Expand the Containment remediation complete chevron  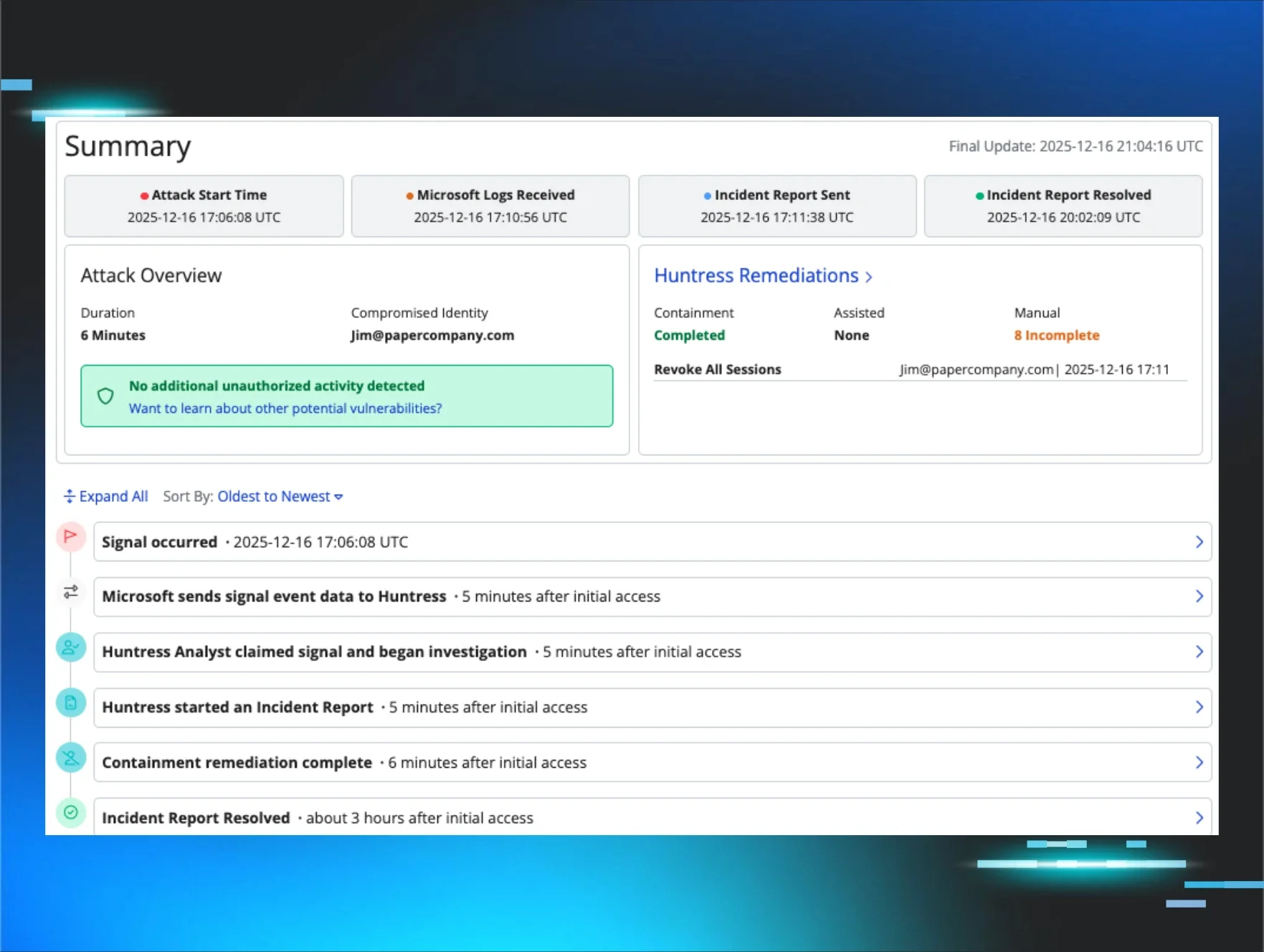[x=1199, y=762]
